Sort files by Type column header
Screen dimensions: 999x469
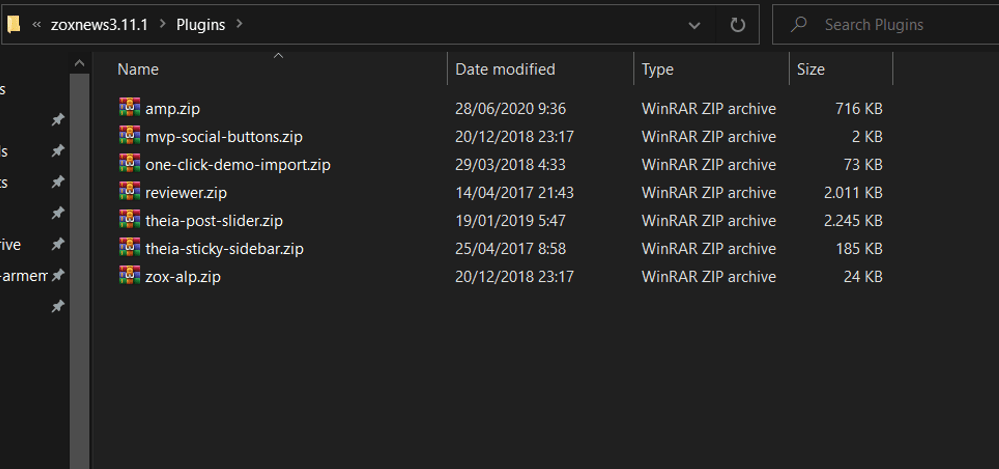657,69
